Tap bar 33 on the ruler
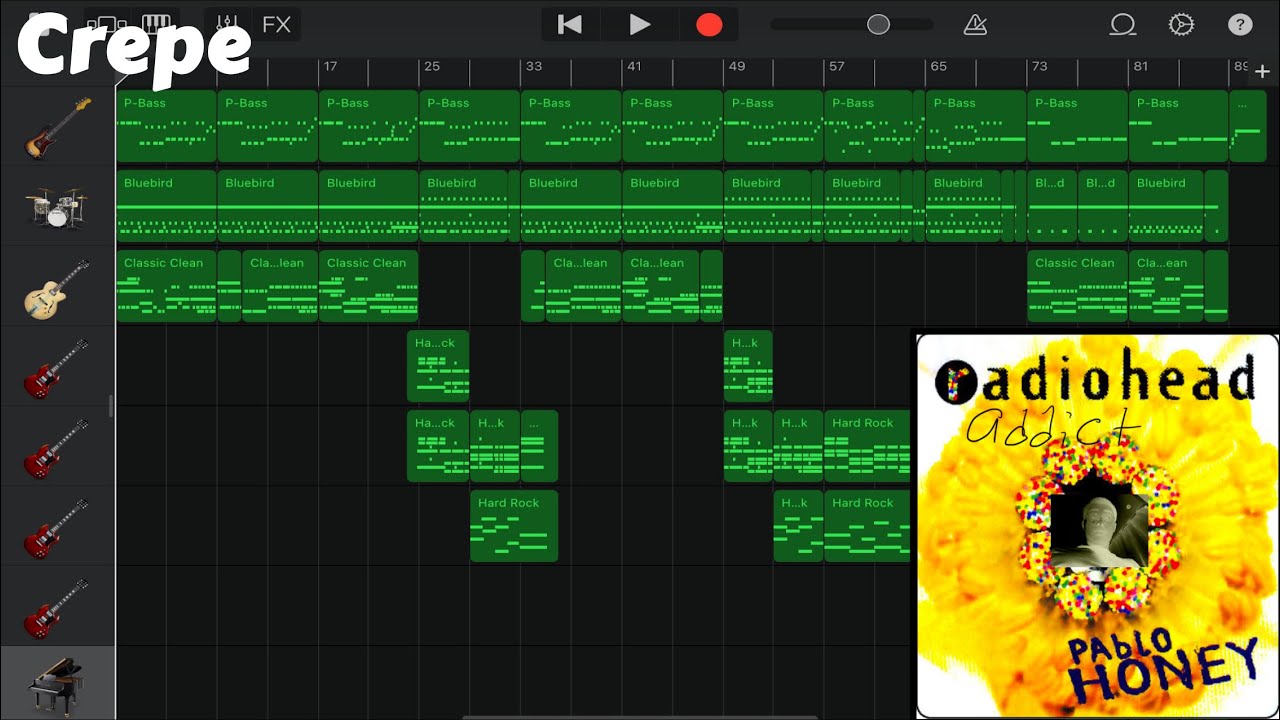 (534, 67)
